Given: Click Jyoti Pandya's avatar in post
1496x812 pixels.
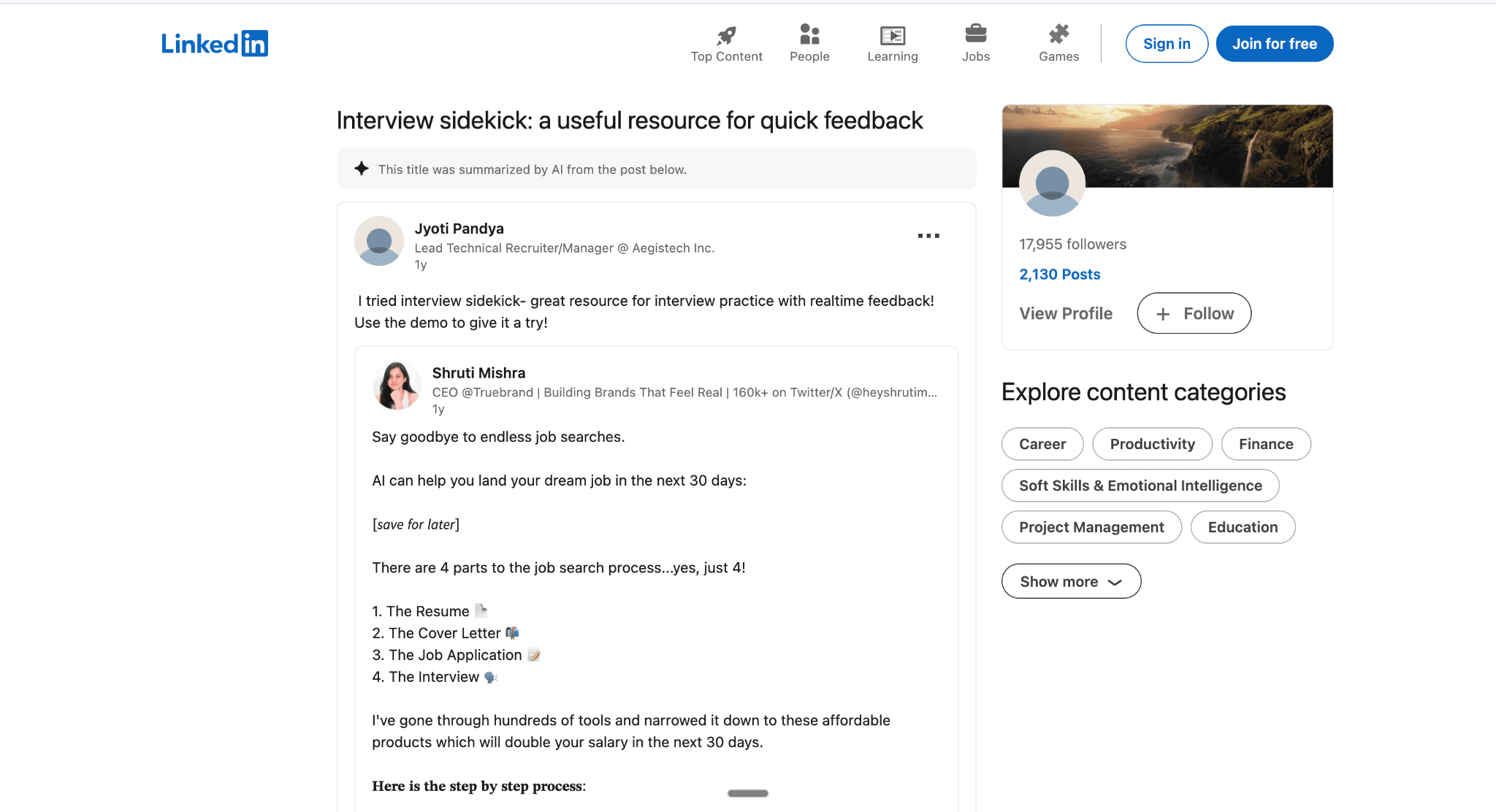Looking at the screenshot, I should click(x=379, y=241).
